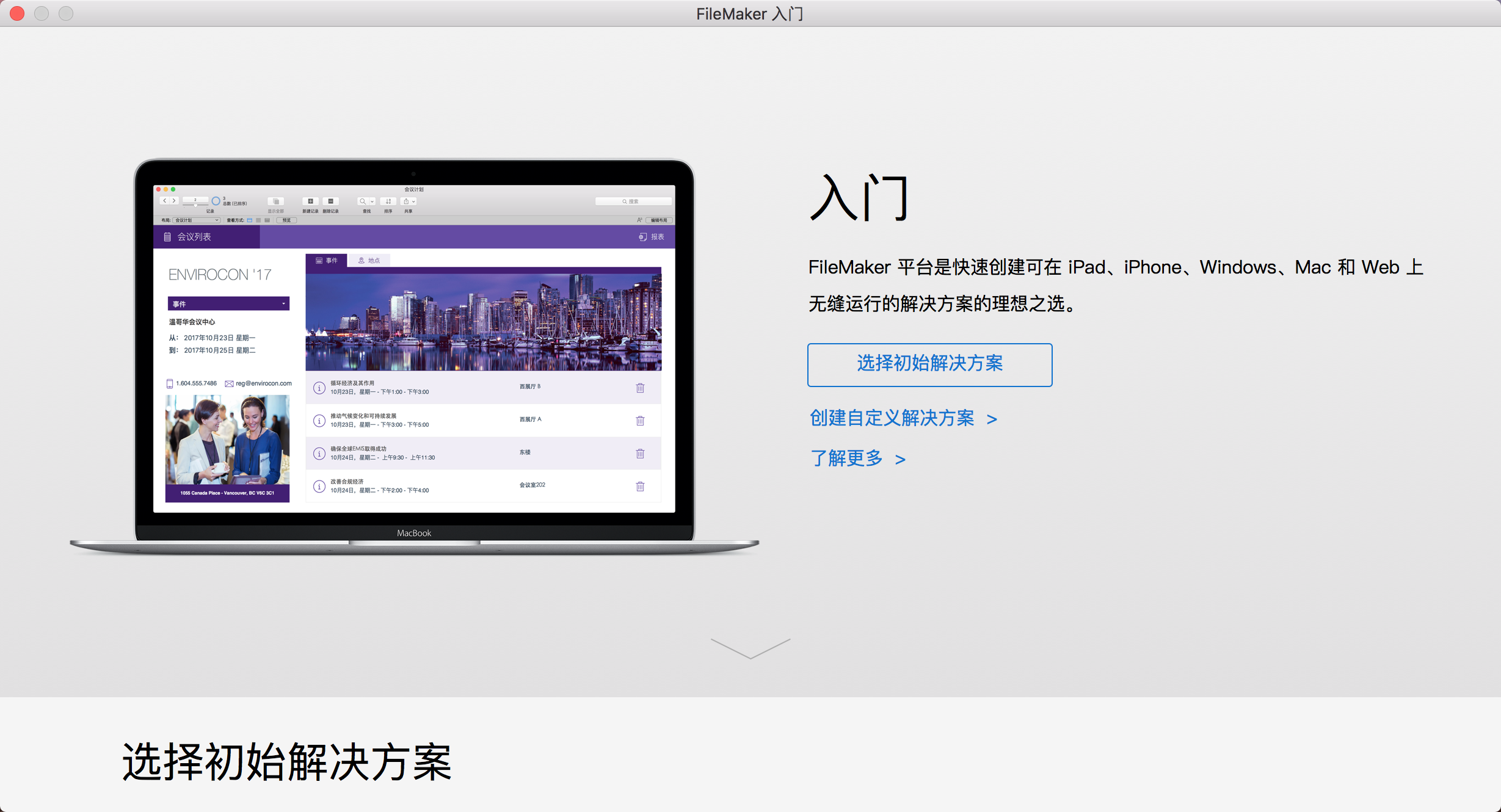
Task: Click the downward chevron below the MacBook
Action: pyautogui.click(x=750, y=648)
